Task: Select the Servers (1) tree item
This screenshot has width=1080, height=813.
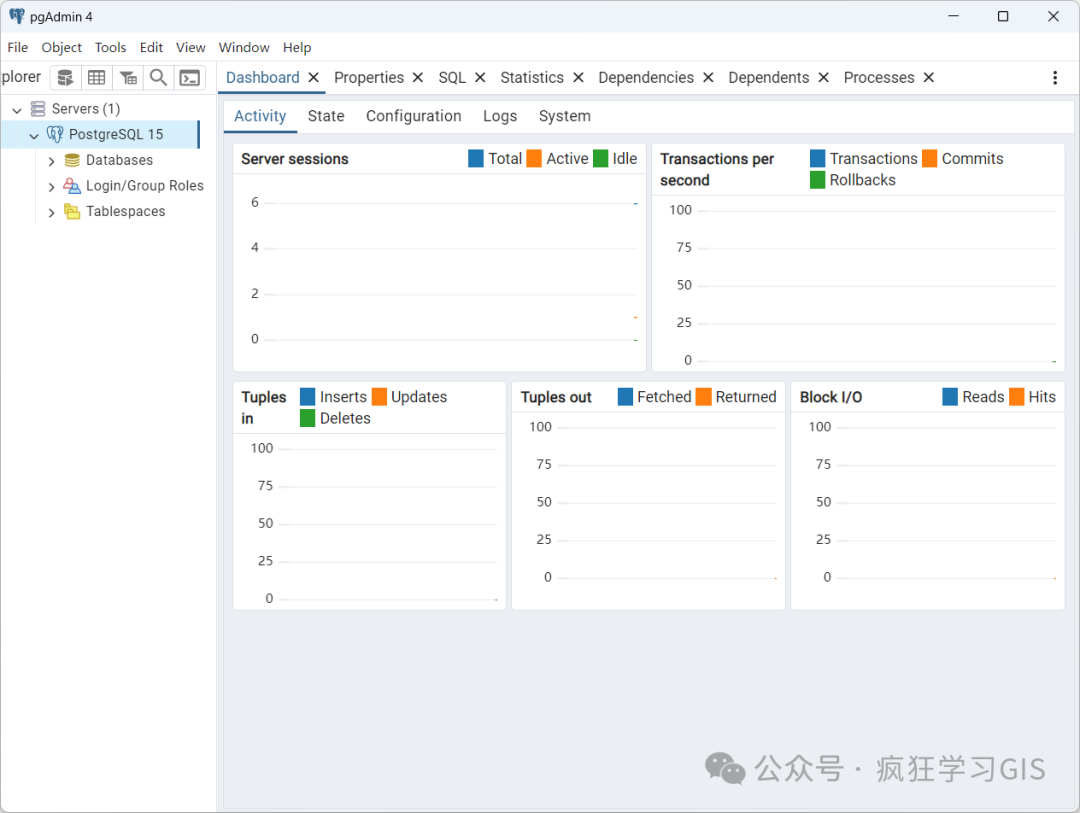Action: [x=85, y=109]
